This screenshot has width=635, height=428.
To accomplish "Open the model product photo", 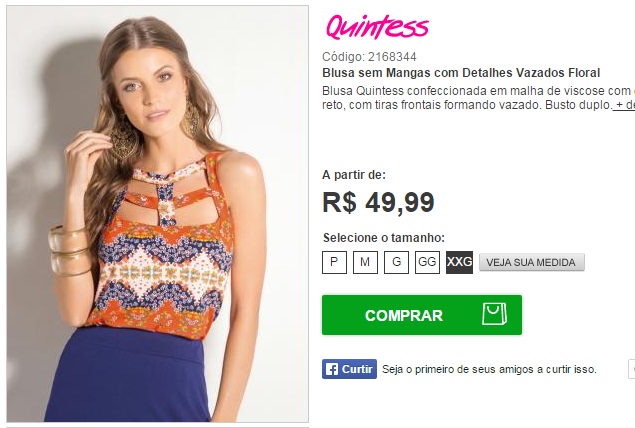I will tap(158, 214).
